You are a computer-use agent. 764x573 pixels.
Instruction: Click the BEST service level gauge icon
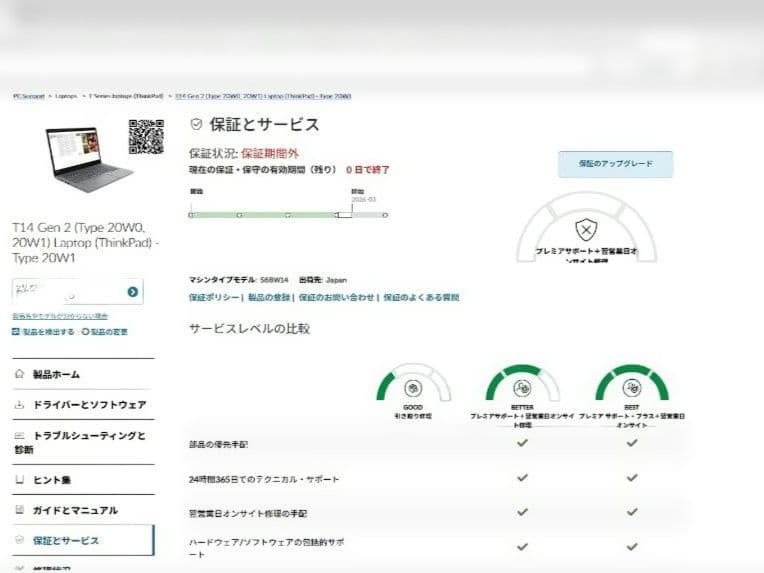(632, 388)
